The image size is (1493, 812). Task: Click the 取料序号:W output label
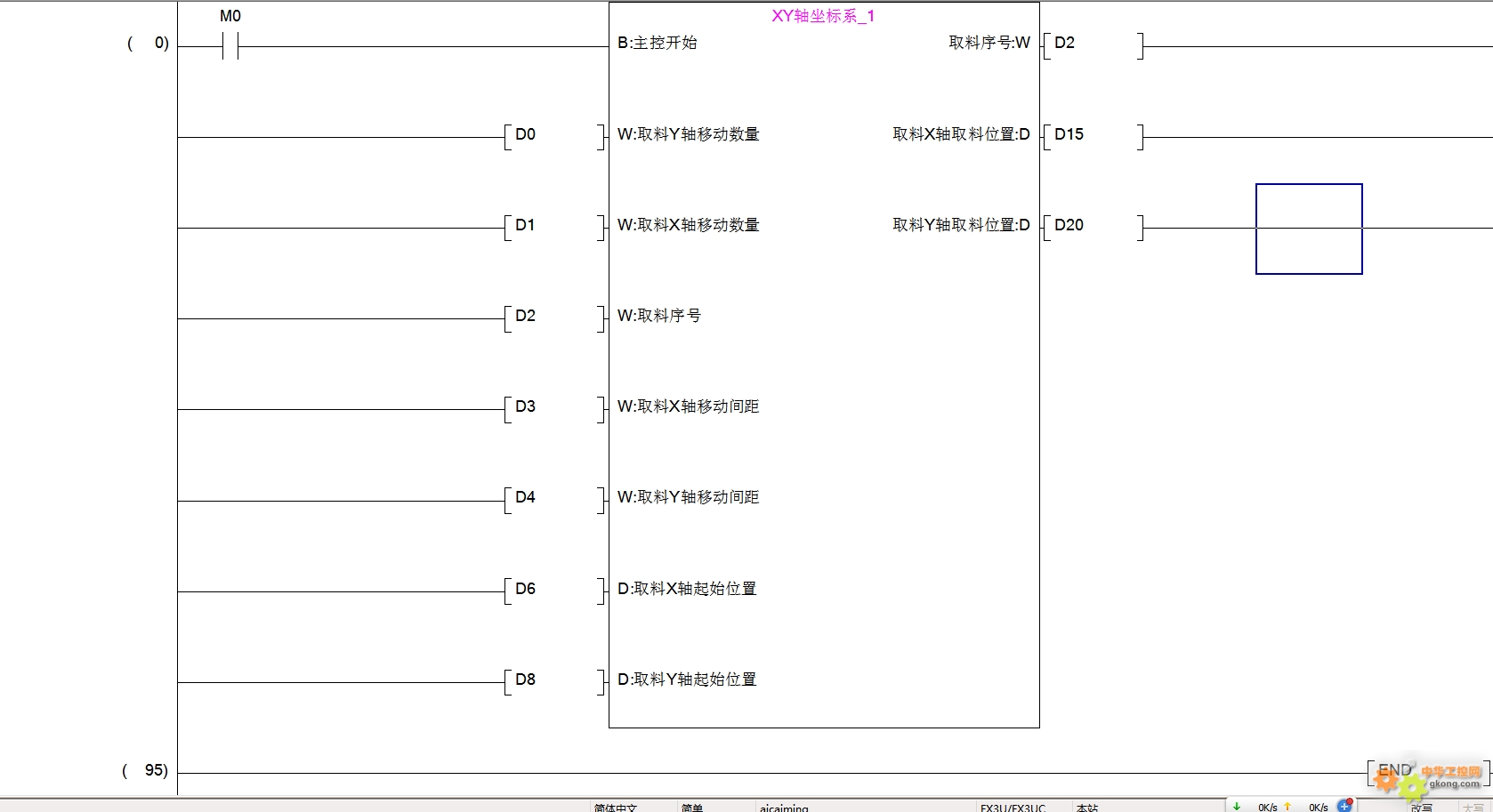click(989, 43)
